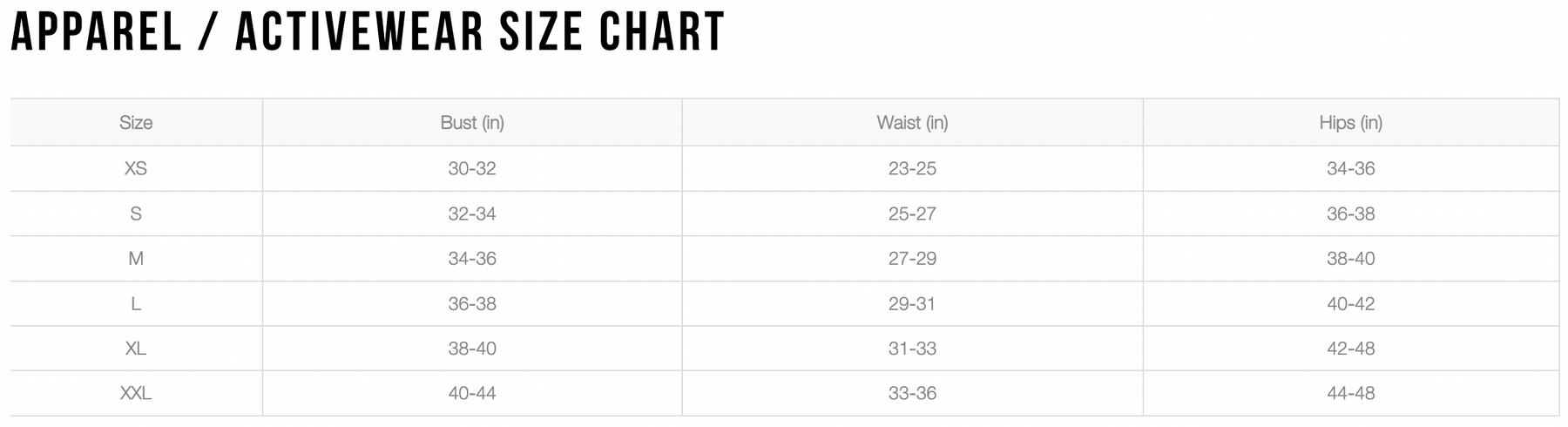Click the 36-38 bust cell for L
The width and height of the screenshot is (1568, 427).
pyautogui.click(x=472, y=304)
